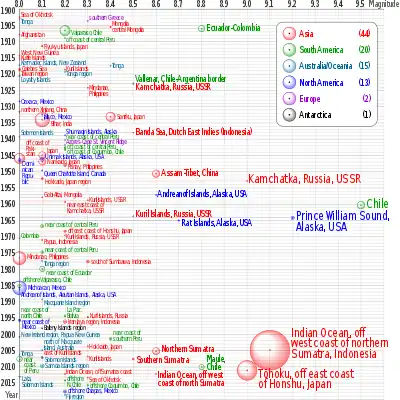
Task: Click the 9.0 magnitude axis tick label
Action: (247, 4)
